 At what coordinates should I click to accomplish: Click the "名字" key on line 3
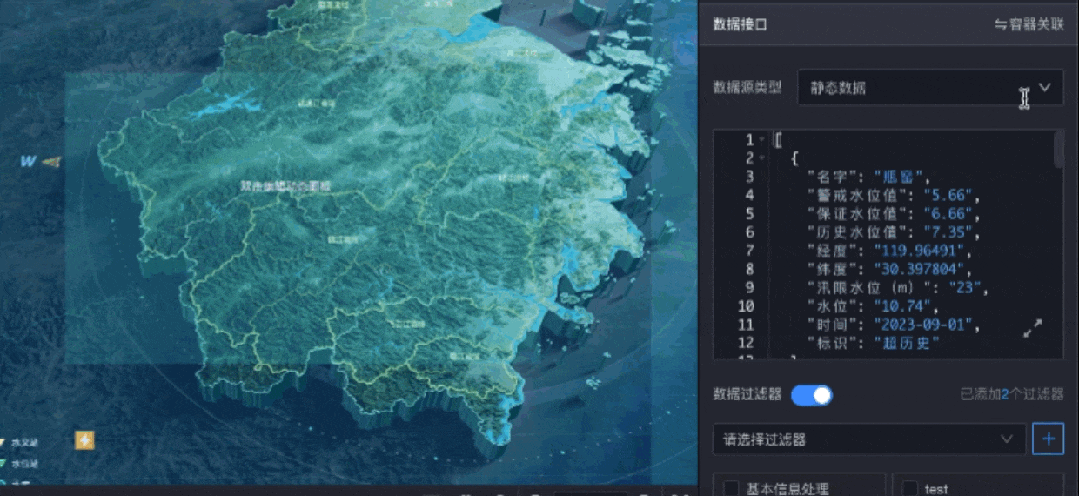(833, 177)
